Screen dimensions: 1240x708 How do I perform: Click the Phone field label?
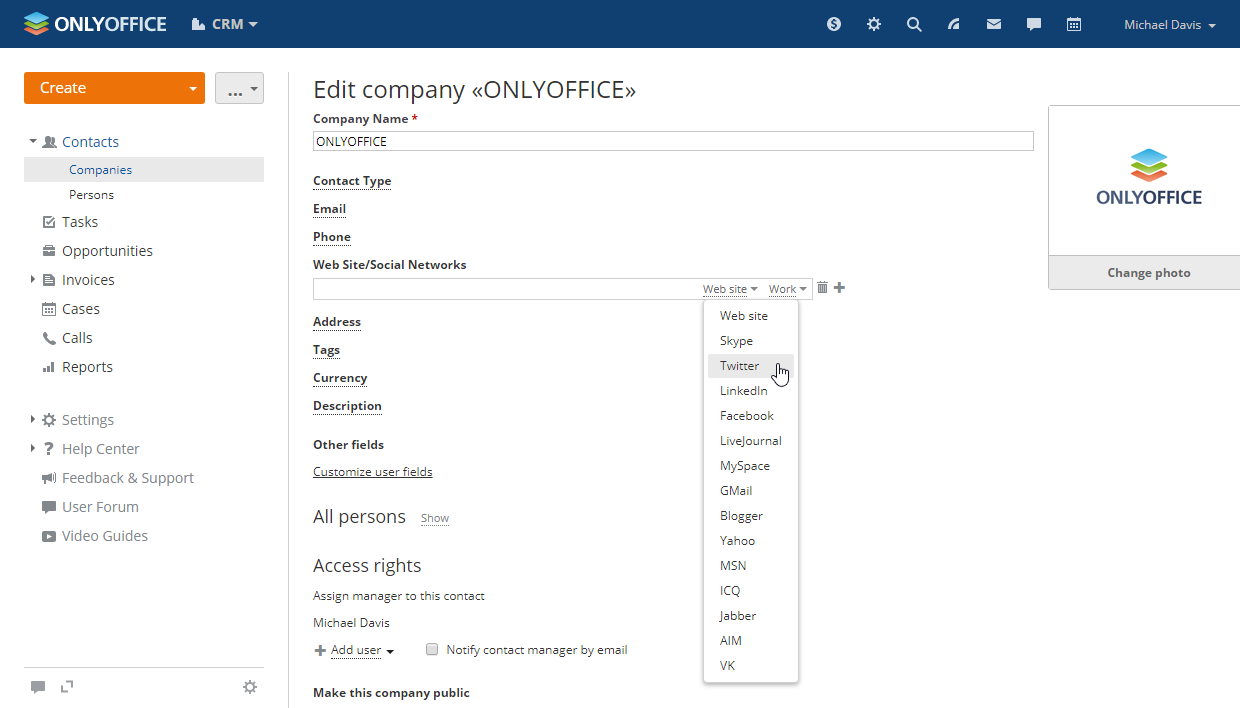tap(332, 237)
